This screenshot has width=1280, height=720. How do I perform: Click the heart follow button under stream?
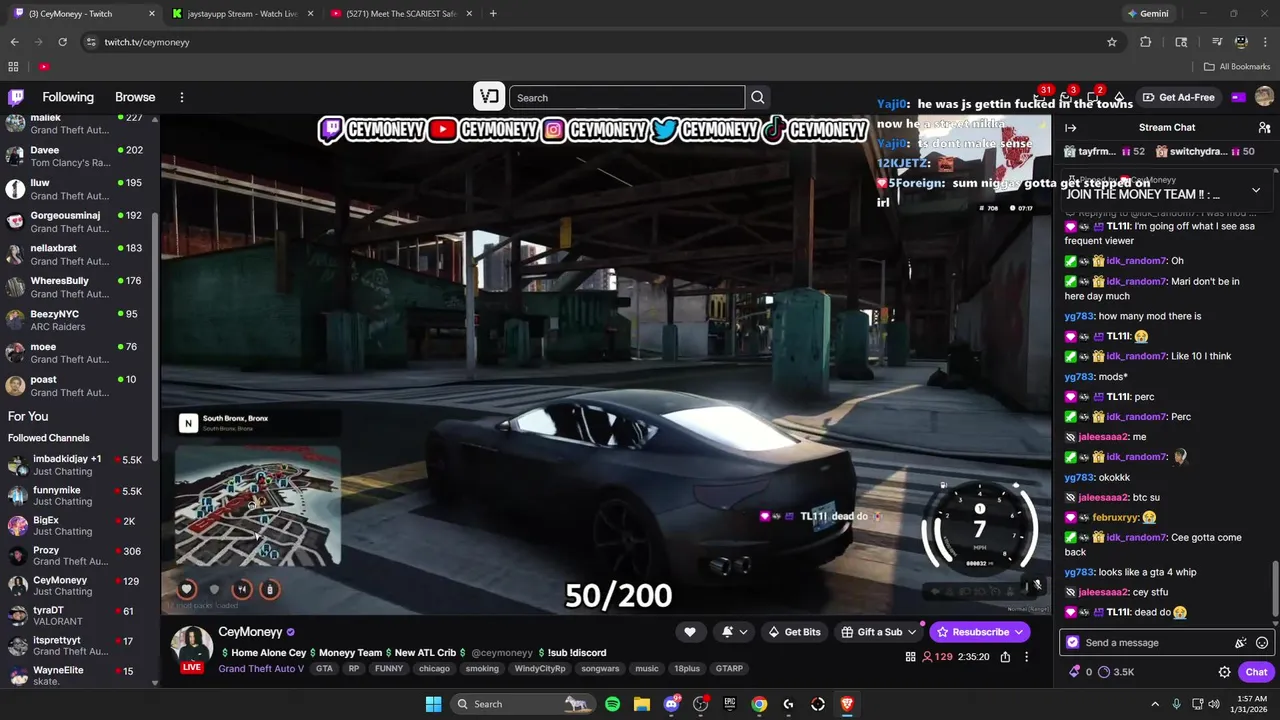point(690,632)
